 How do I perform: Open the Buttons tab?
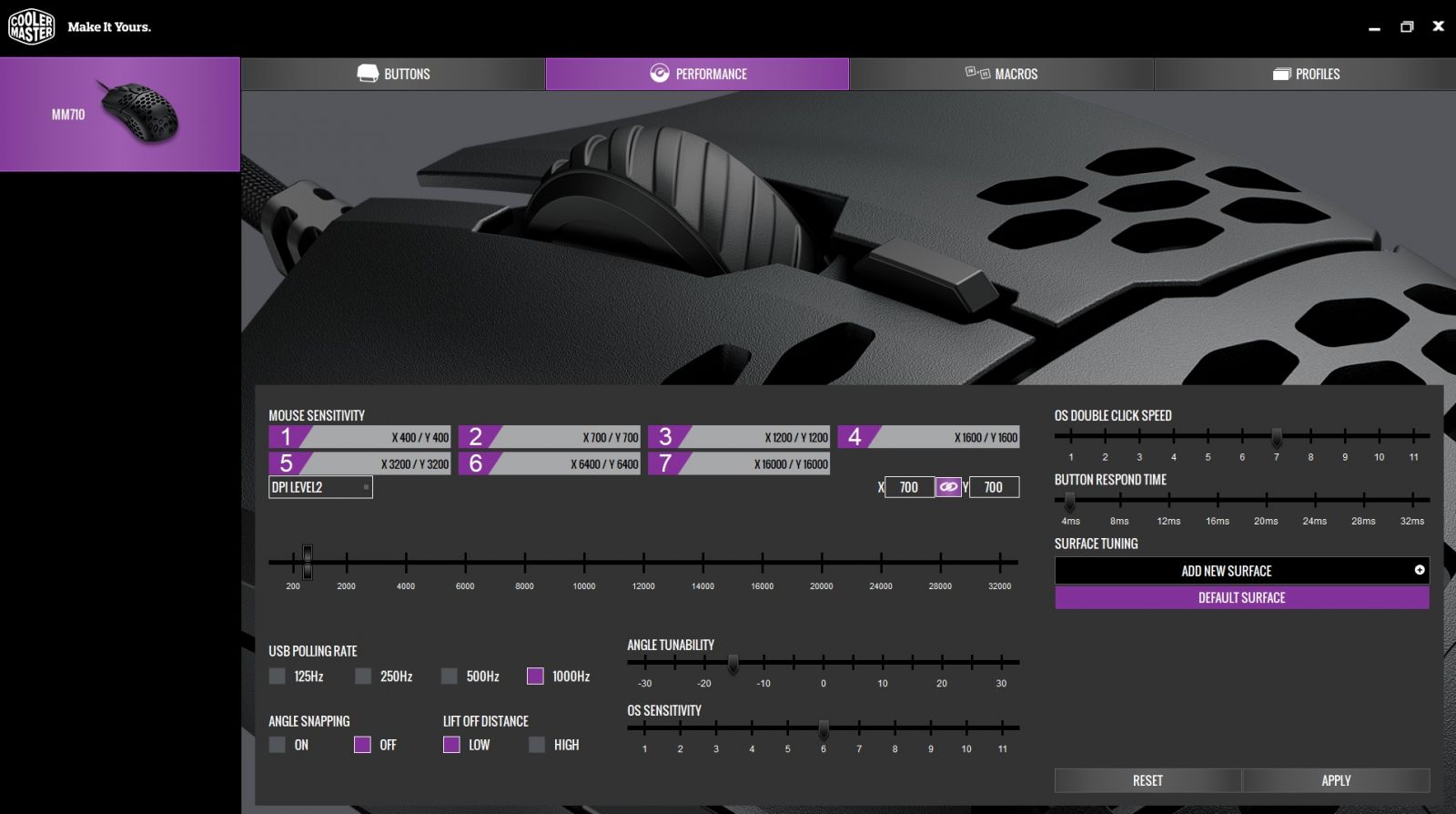[393, 74]
